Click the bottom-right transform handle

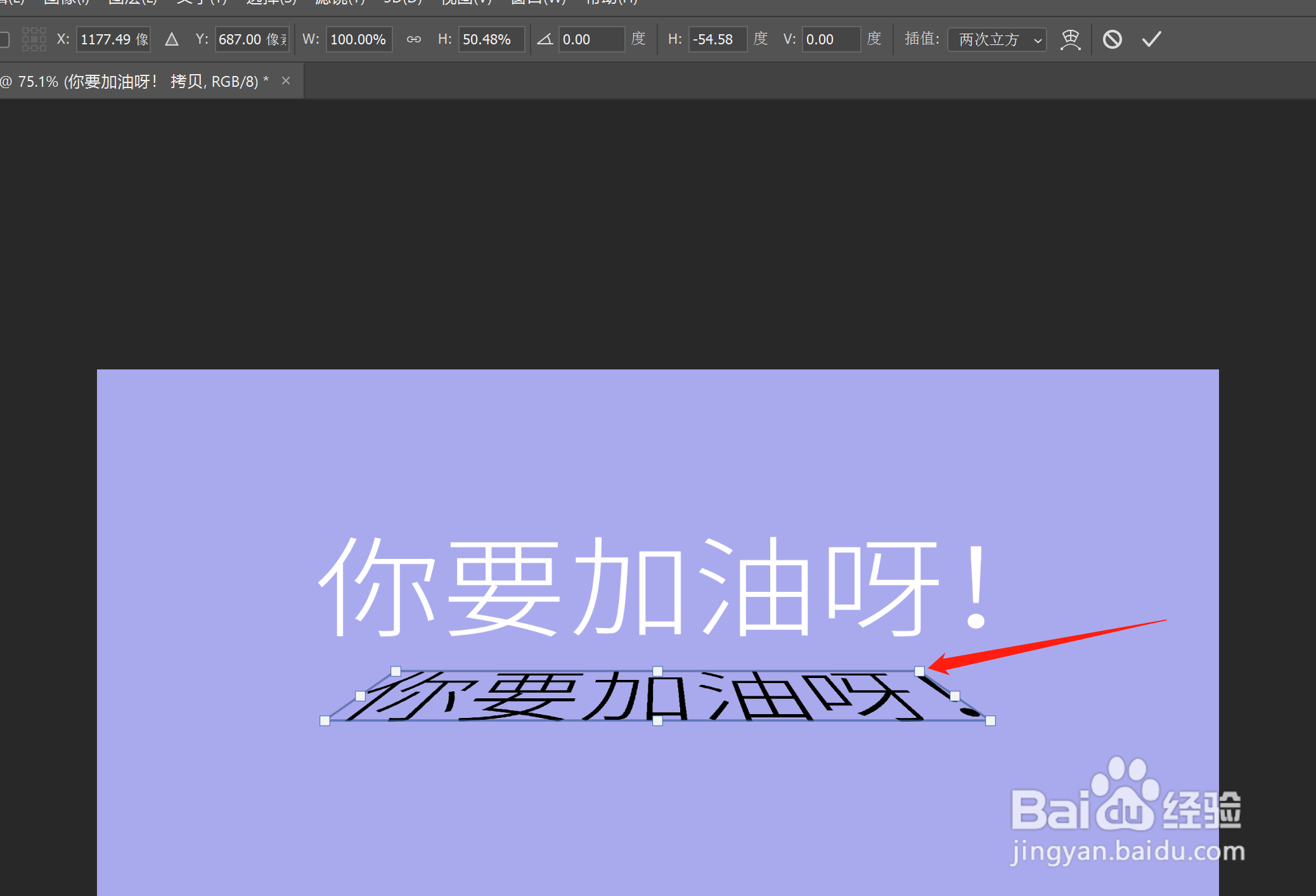[990, 720]
